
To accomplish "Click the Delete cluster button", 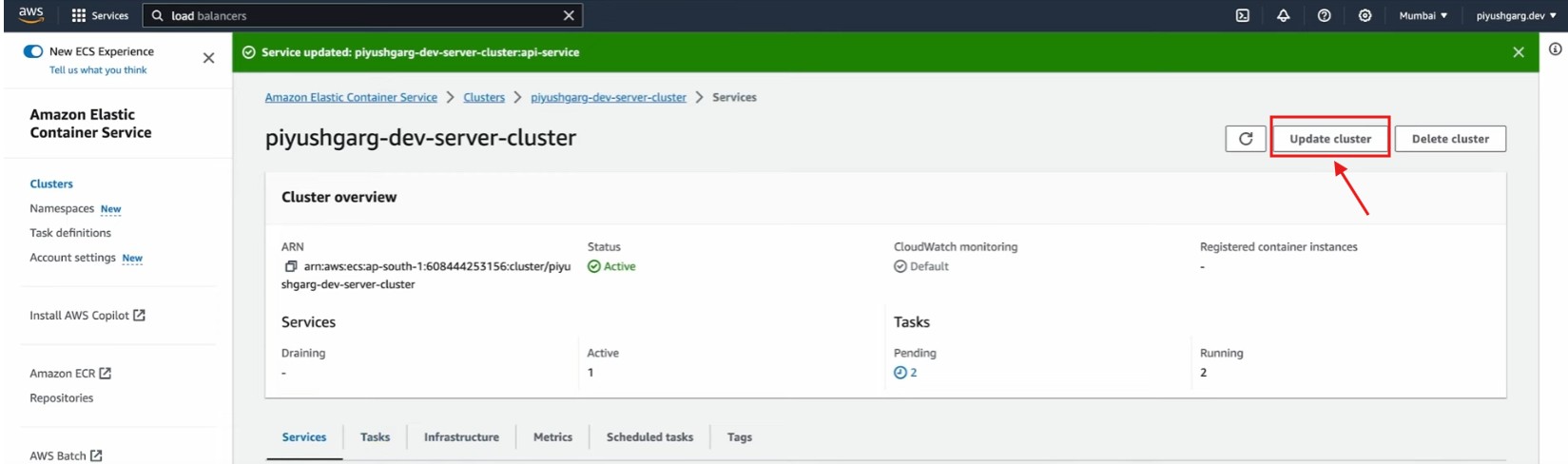I will [x=1449, y=139].
